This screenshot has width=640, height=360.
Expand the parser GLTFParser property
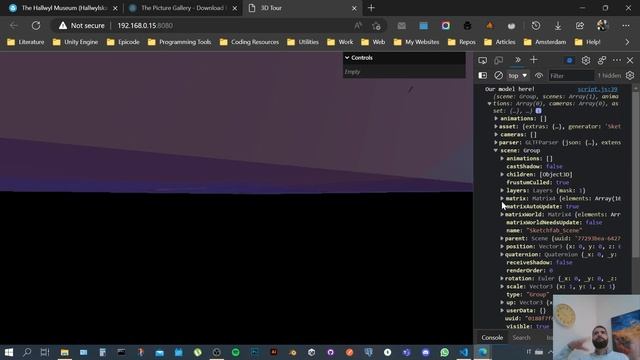pyautogui.click(x=496, y=142)
